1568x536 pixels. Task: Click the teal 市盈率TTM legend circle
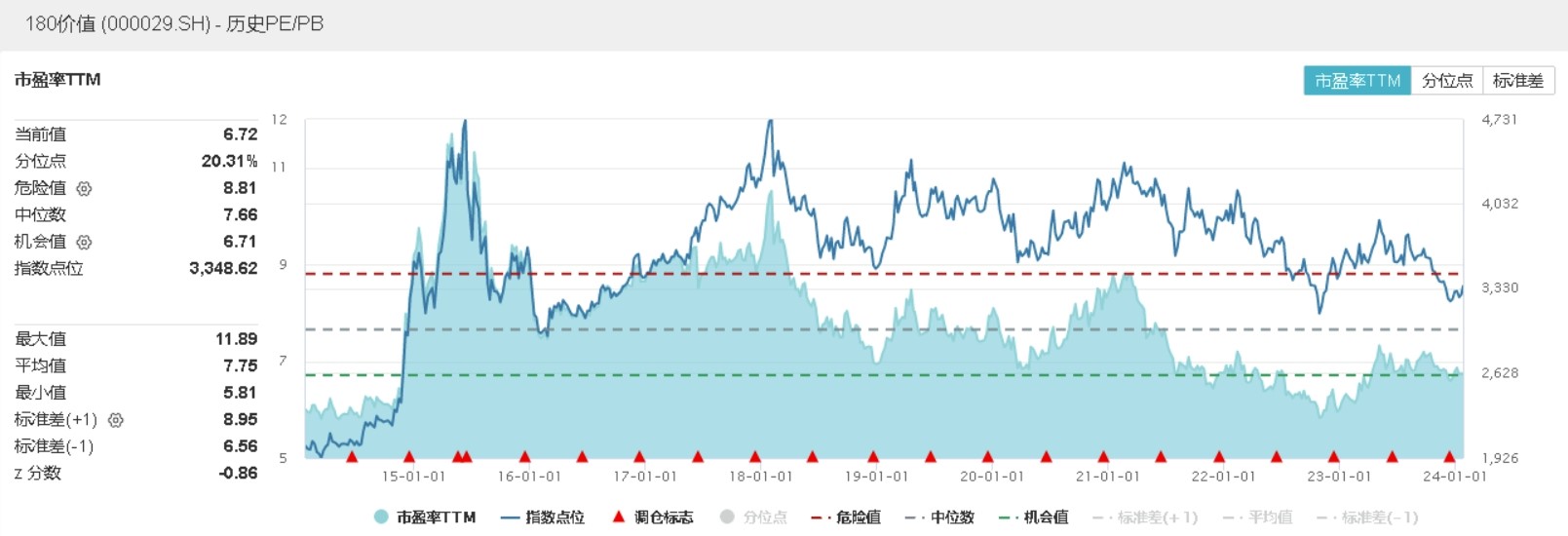(381, 517)
